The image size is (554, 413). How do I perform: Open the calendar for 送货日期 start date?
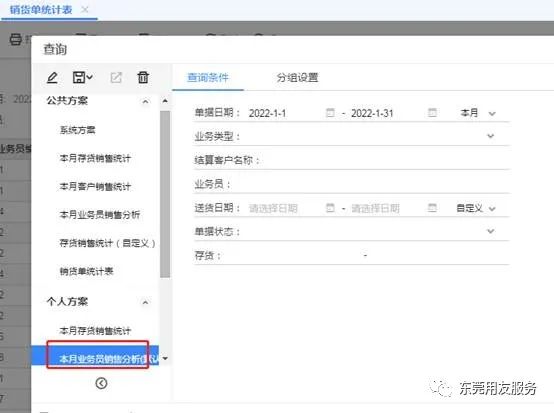pyautogui.click(x=330, y=208)
